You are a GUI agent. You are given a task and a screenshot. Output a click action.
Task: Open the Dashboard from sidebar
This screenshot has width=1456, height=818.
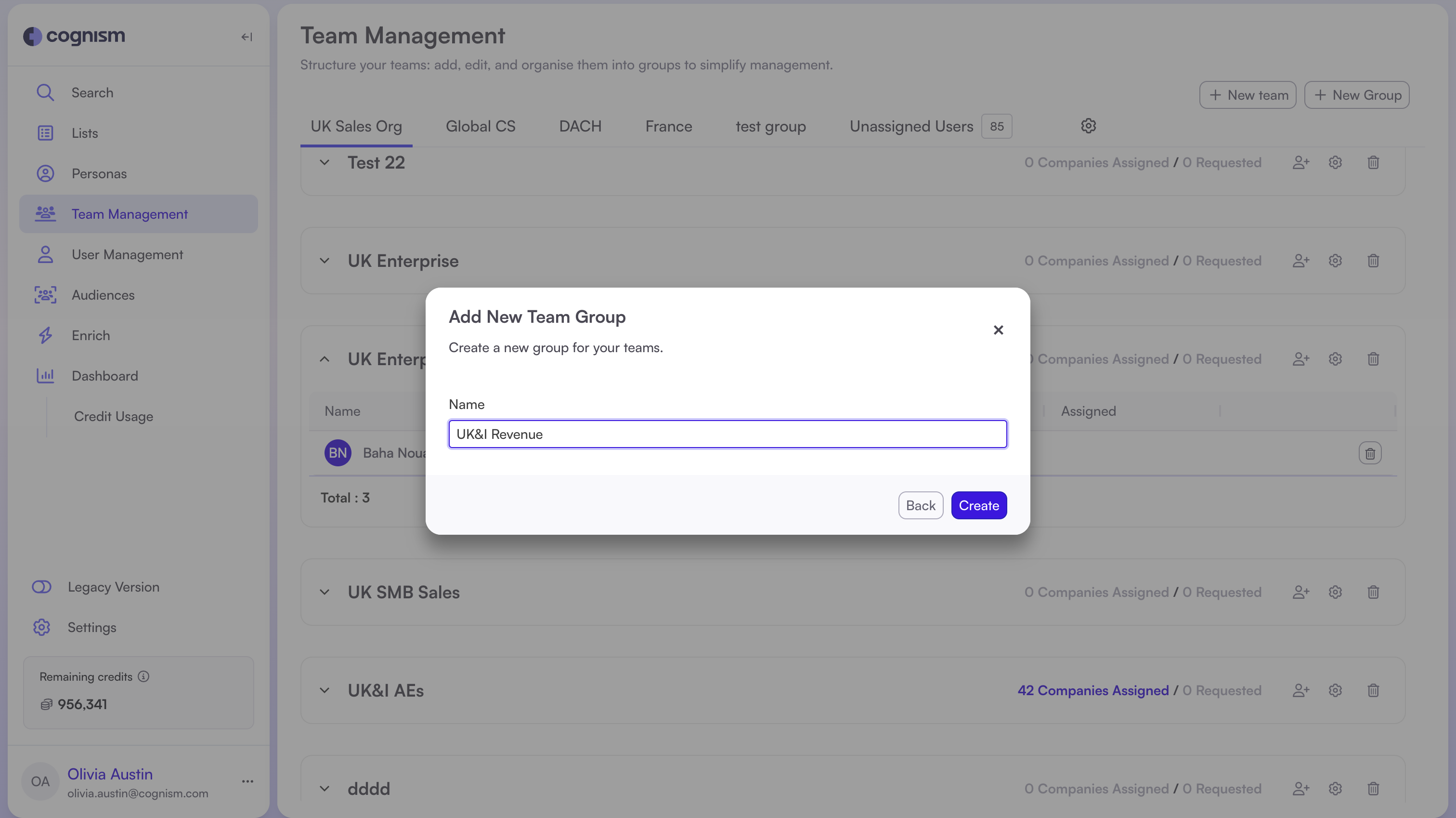point(105,376)
